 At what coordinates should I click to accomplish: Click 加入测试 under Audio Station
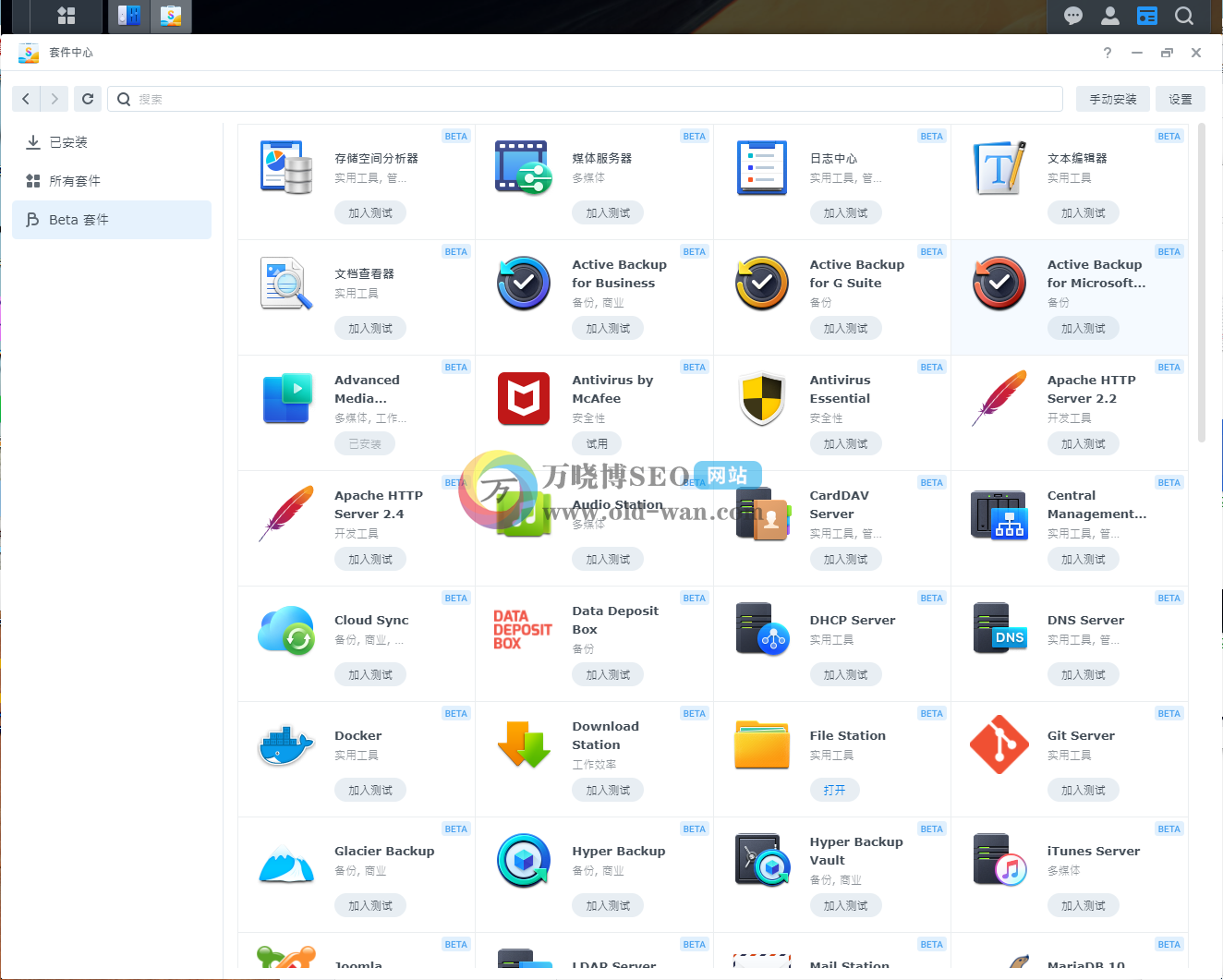click(608, 559)
